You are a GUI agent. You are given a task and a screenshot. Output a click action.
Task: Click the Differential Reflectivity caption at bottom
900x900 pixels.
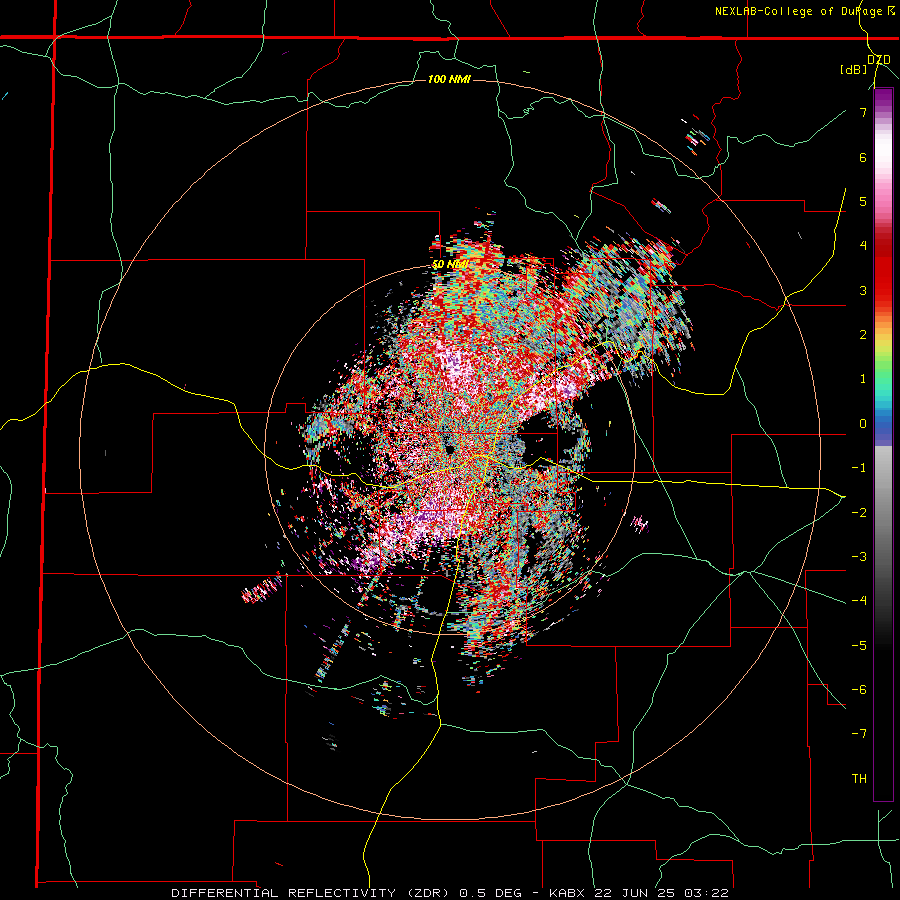[x=450, y=893]
